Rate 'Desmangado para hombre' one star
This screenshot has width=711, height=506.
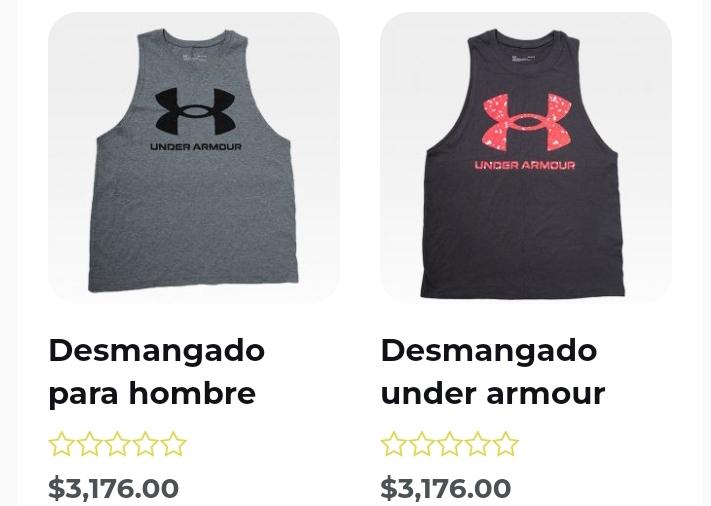[x=61, y=444]
